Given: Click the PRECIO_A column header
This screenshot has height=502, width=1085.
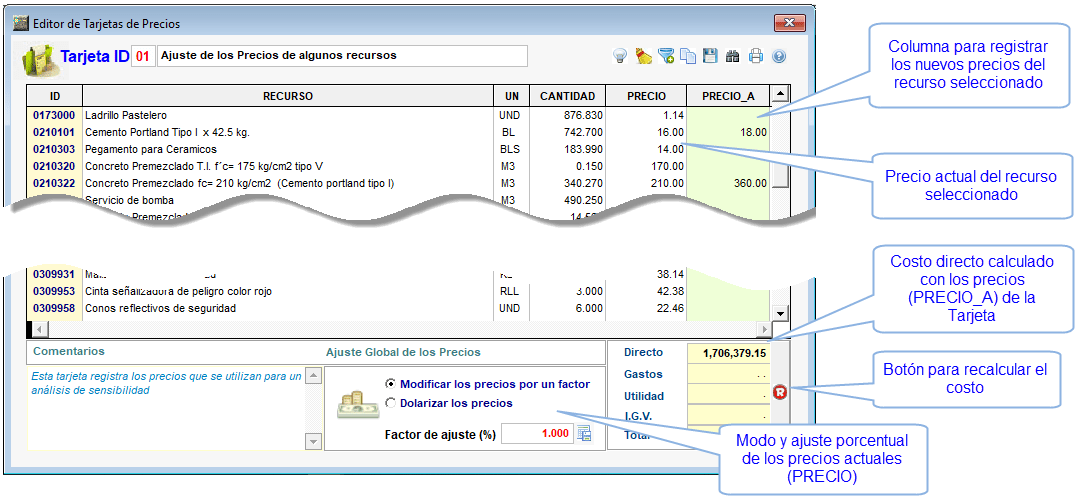Looking at the screenshot, I should point(727,96).
